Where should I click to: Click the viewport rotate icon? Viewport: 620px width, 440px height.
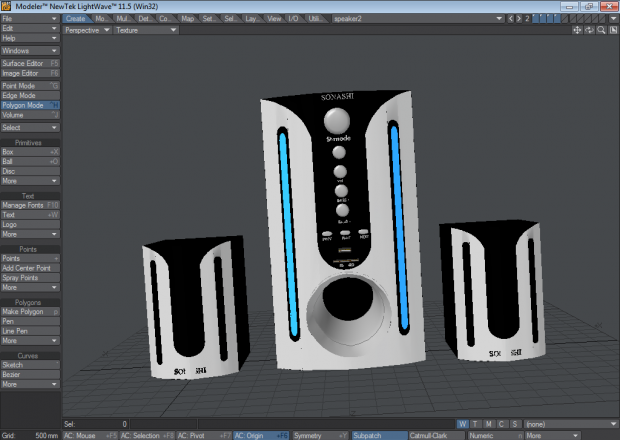click(x=589, y=30)
